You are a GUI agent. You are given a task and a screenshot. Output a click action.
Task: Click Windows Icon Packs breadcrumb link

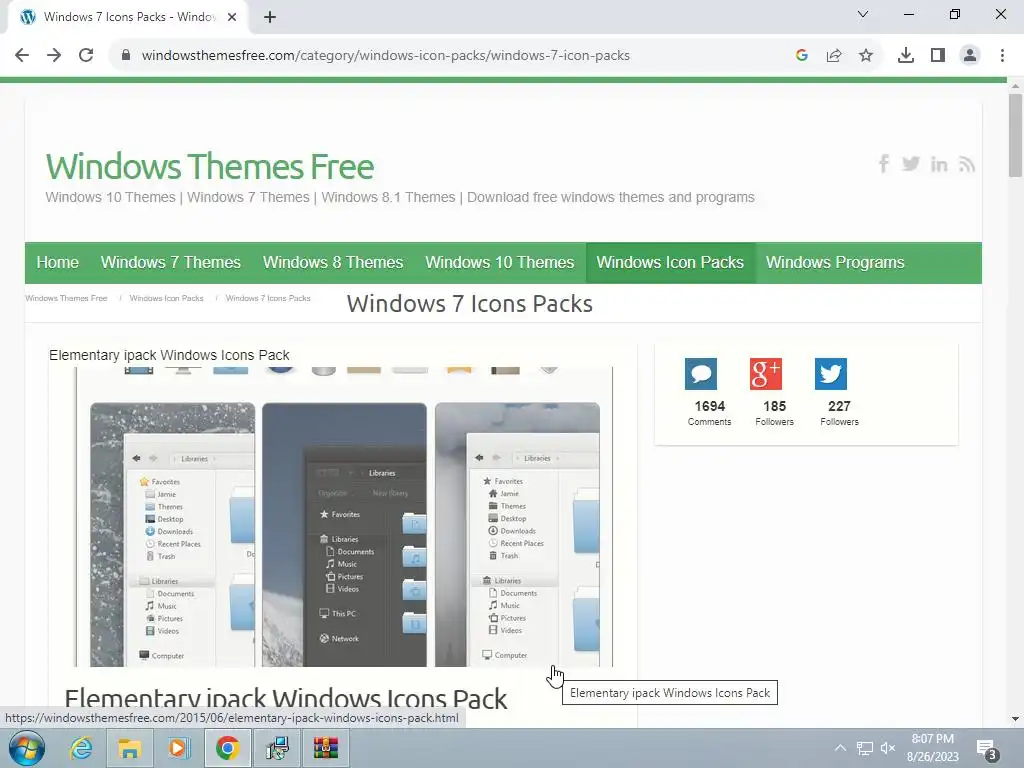167,298
